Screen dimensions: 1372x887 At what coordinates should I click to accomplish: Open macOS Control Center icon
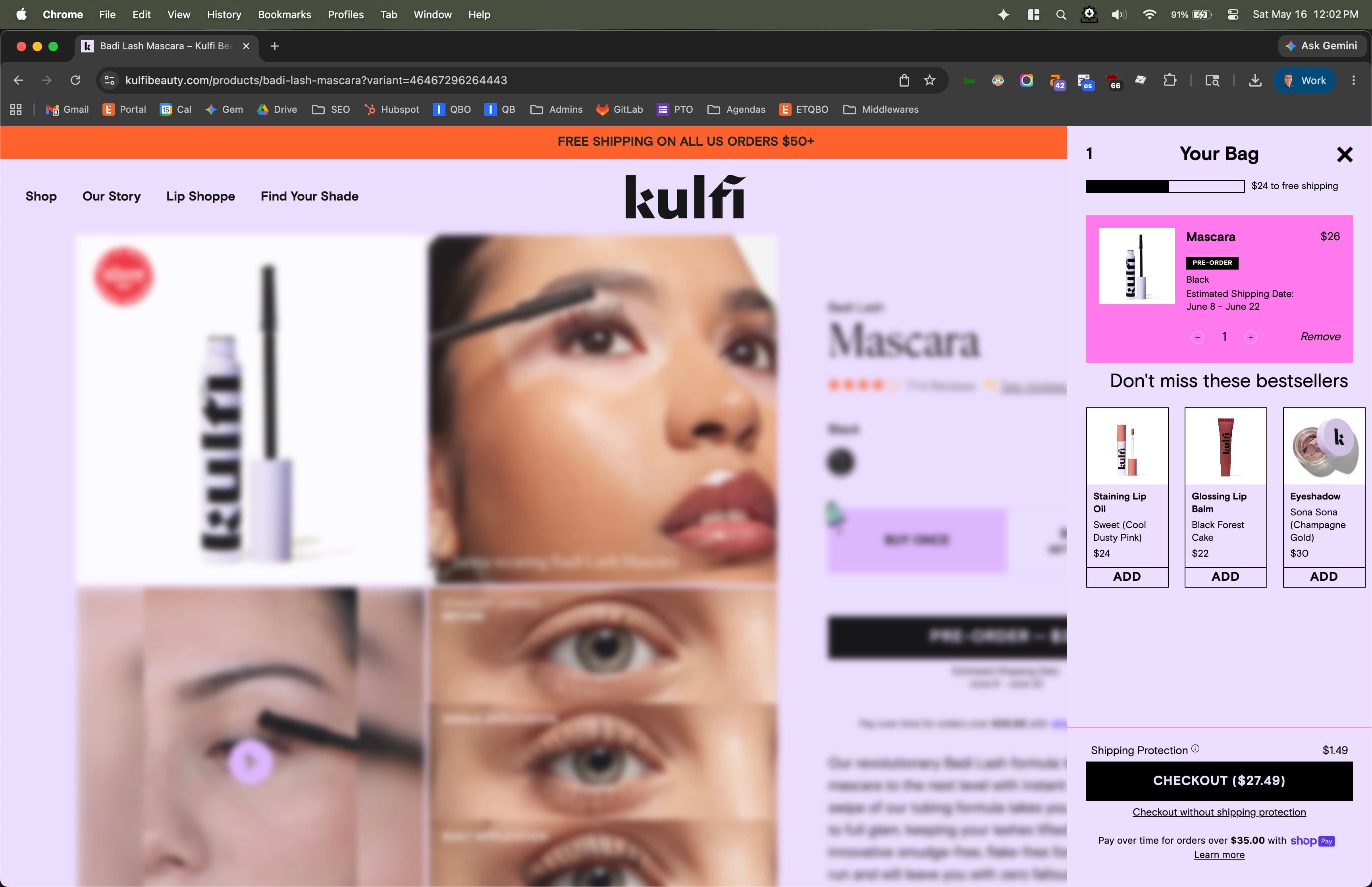(x=1233, y=15)
